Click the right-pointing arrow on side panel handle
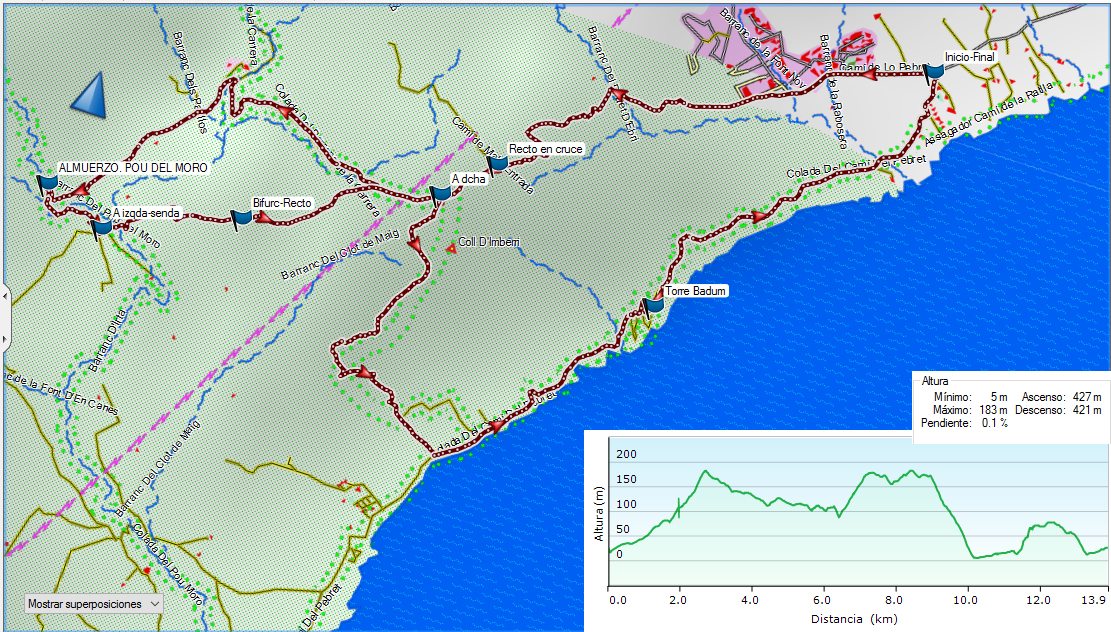Viewport: 1111px width, 632px height. pos(5,339)
